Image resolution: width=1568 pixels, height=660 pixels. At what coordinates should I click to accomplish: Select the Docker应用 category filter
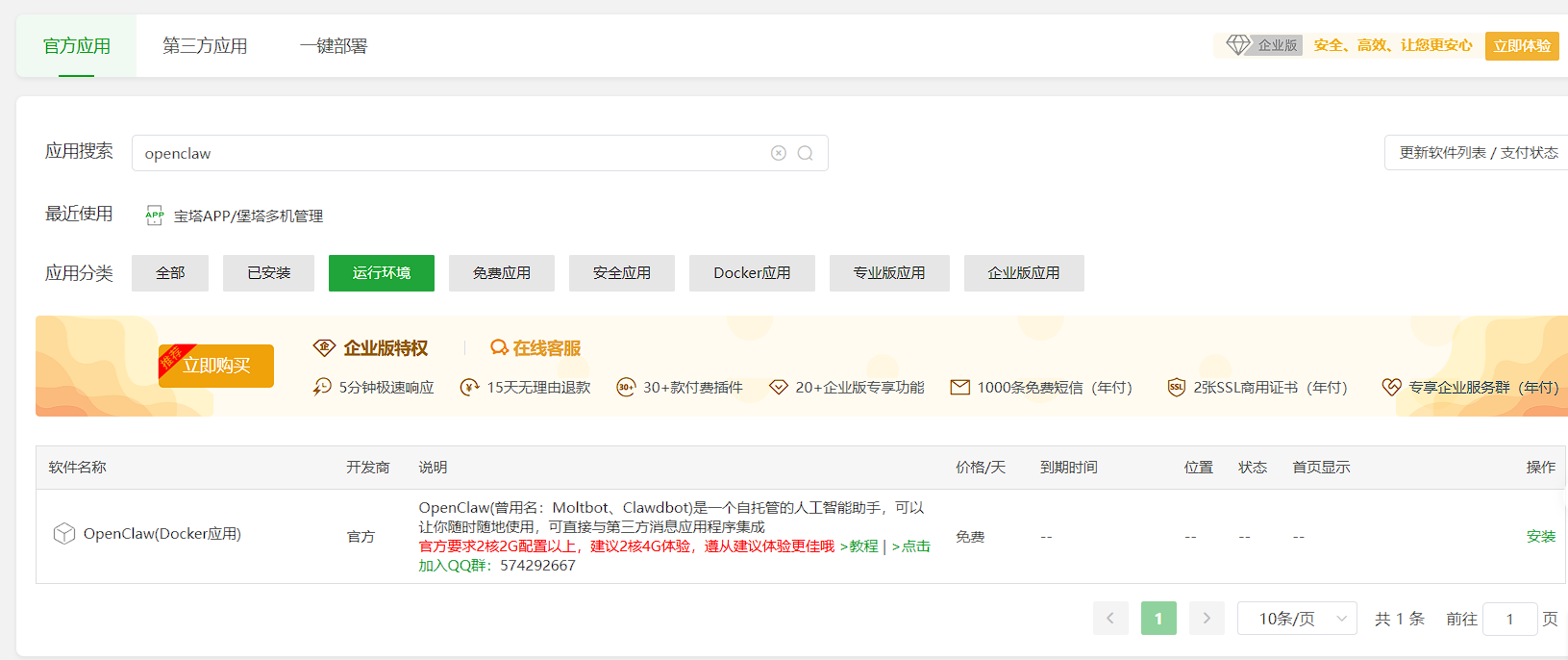pos(752,273)
